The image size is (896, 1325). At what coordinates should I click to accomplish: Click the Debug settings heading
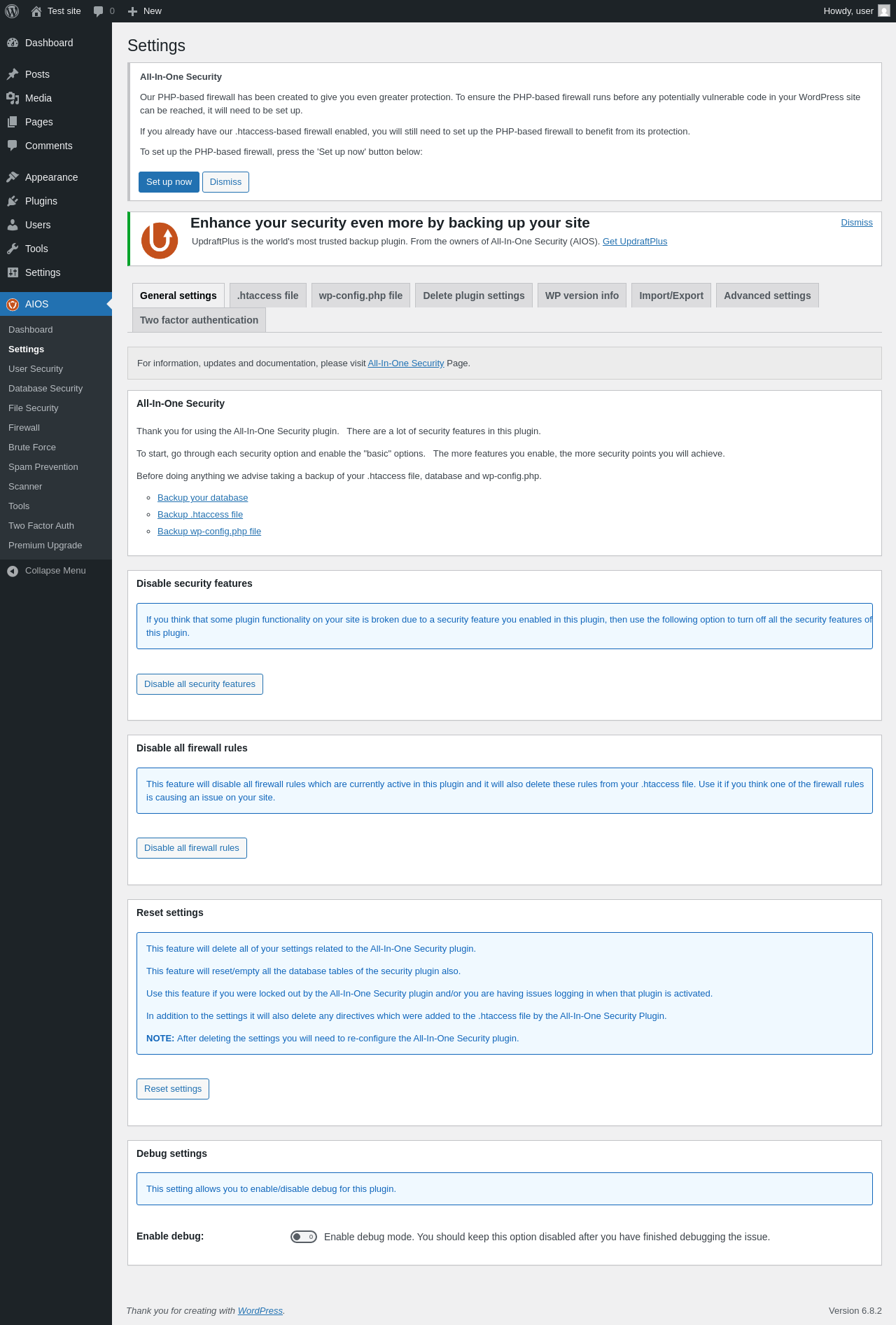click(x=171, y=1153)
